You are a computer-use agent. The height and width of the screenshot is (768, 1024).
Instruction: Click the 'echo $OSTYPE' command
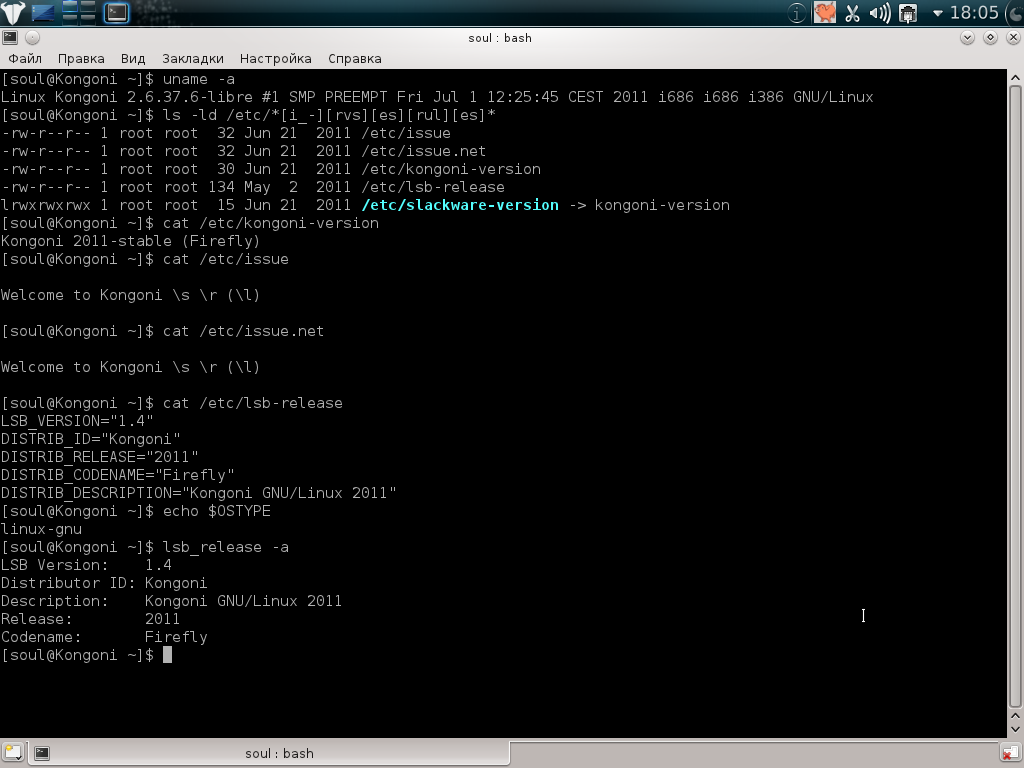(216, 511)
